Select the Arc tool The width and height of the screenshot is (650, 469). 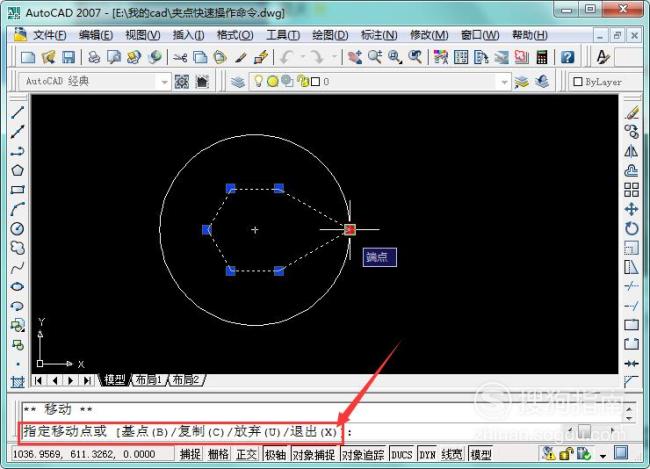pos(17,209)
